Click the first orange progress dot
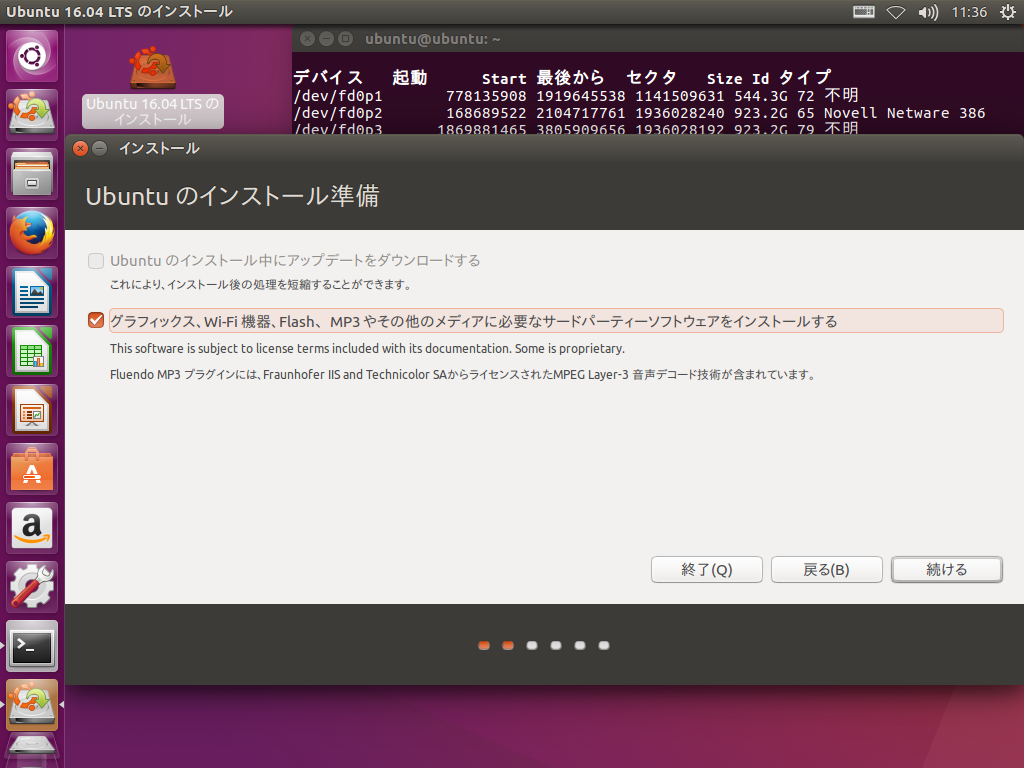Viewport: 1024px width, 768px height. 484,645
